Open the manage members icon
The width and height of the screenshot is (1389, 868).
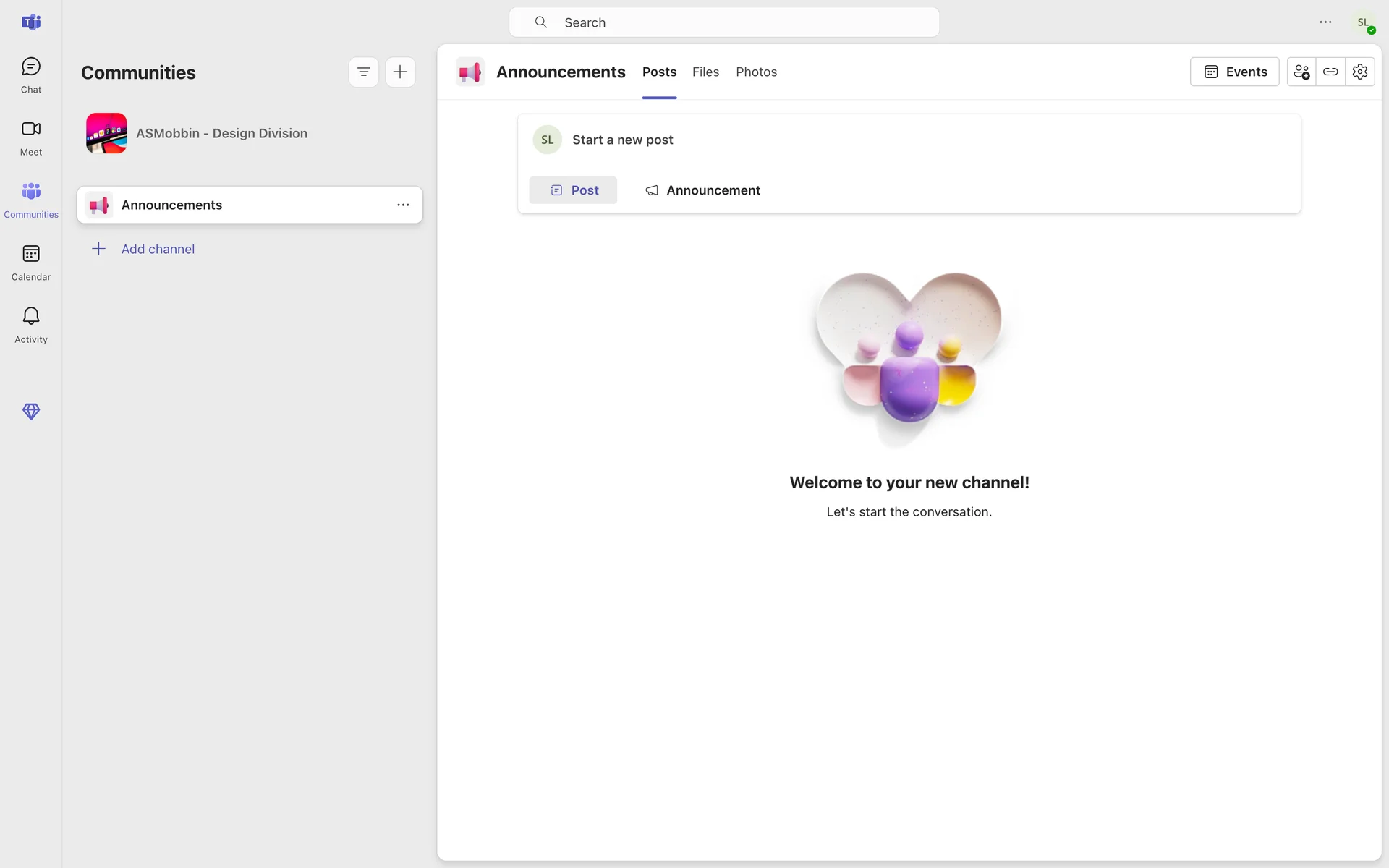[x=1301, y=72]
